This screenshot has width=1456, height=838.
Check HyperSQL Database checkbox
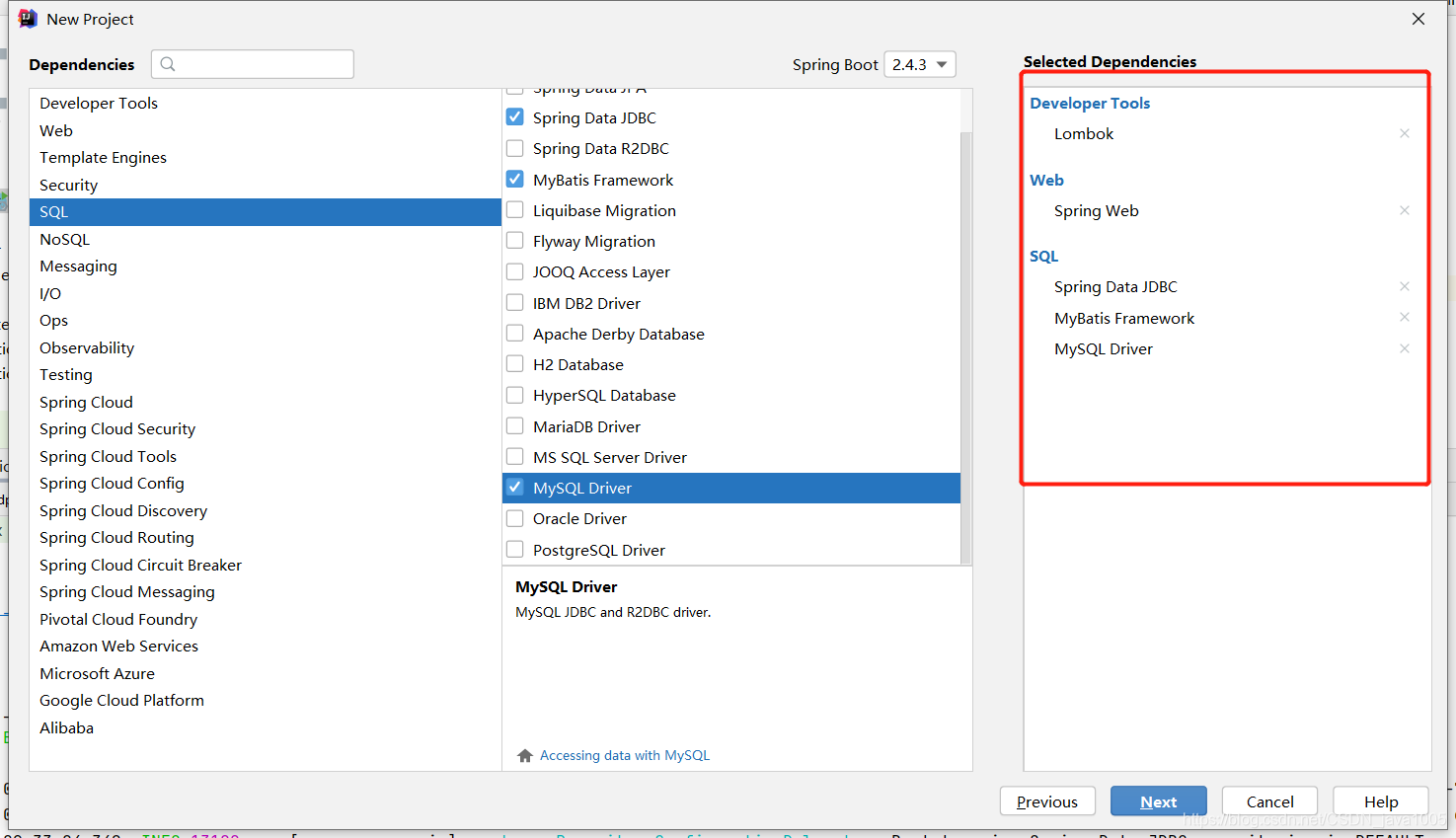click(x=515, y=395)
